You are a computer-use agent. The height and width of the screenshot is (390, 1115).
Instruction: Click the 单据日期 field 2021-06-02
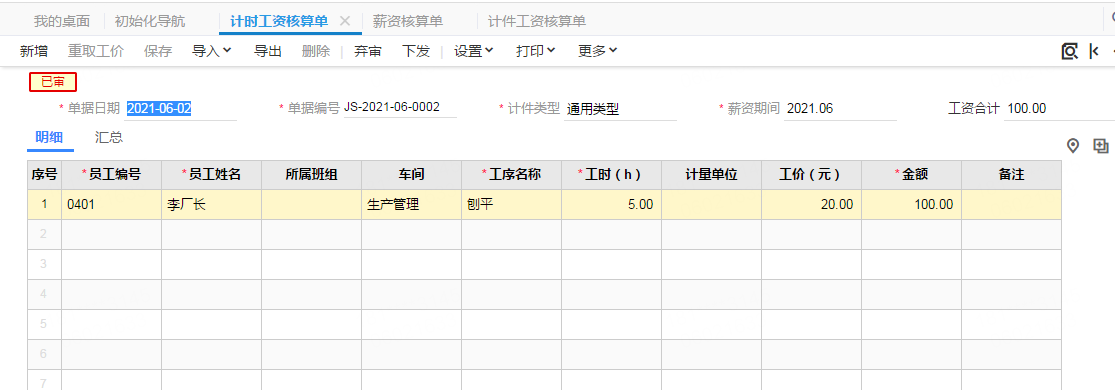point(181,109)
